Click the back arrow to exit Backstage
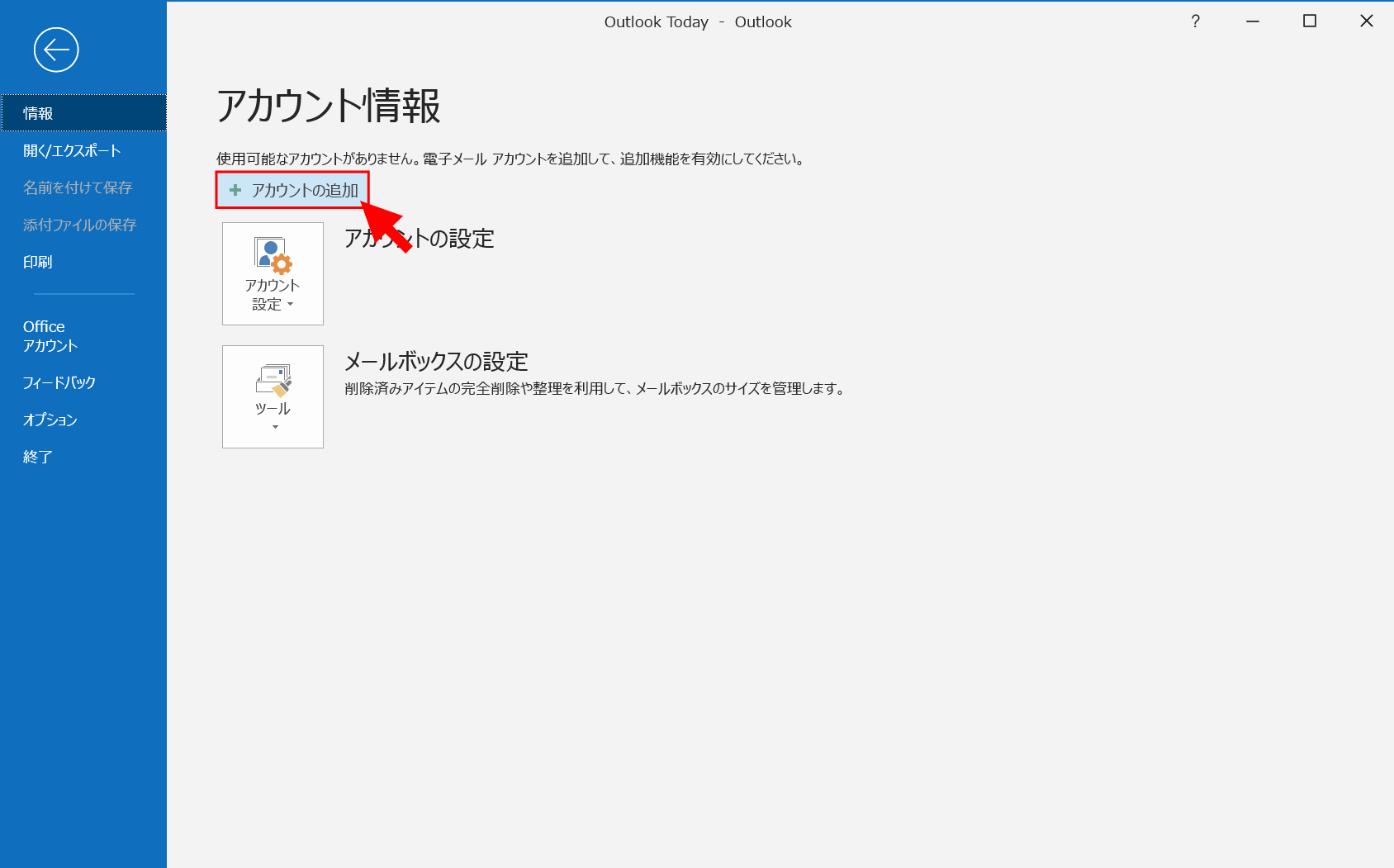Viewport: 1394px width, 868px height. pos(56,50)
